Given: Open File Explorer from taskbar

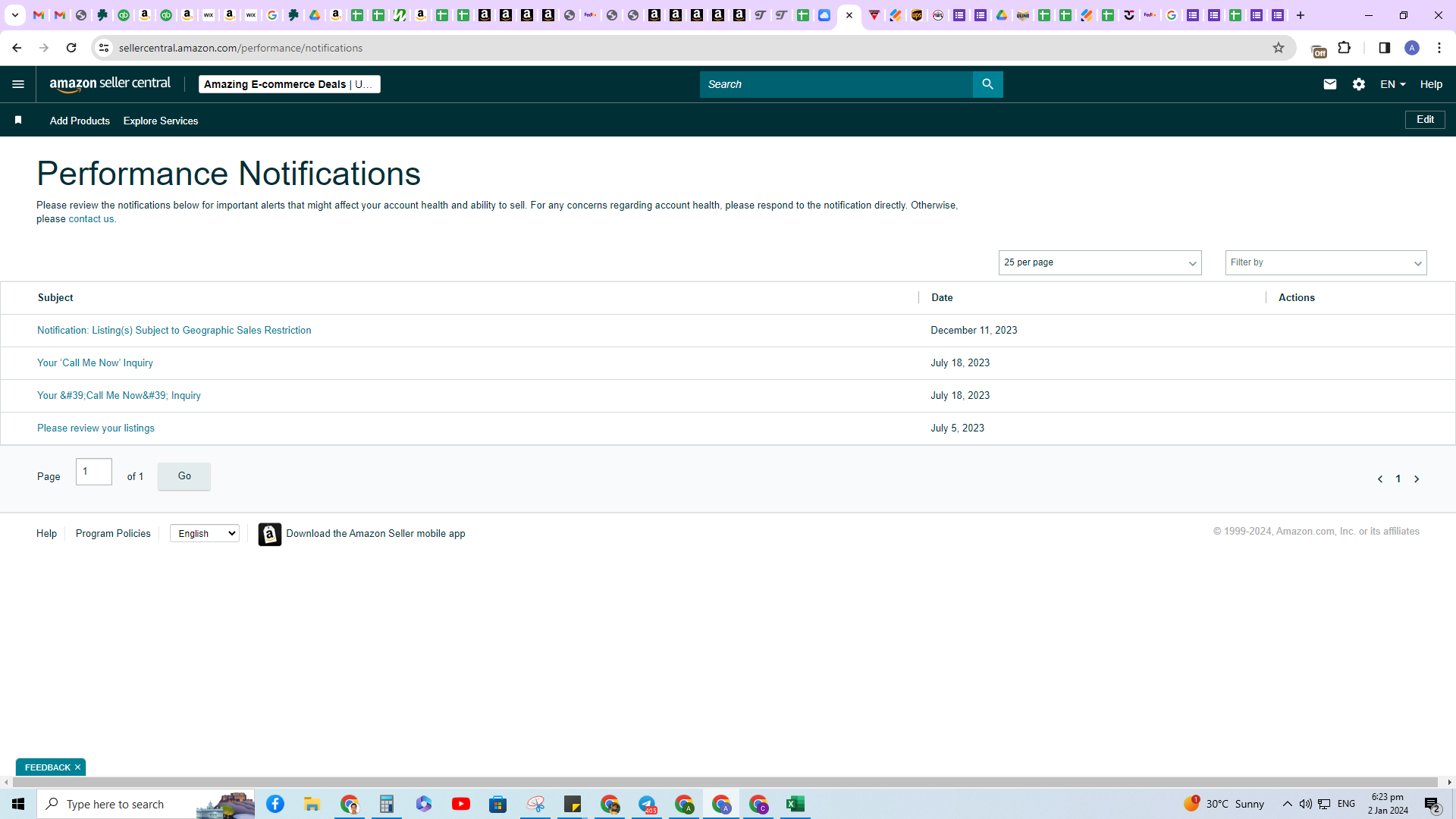Looking at the screenshot, I should [312, 804].
